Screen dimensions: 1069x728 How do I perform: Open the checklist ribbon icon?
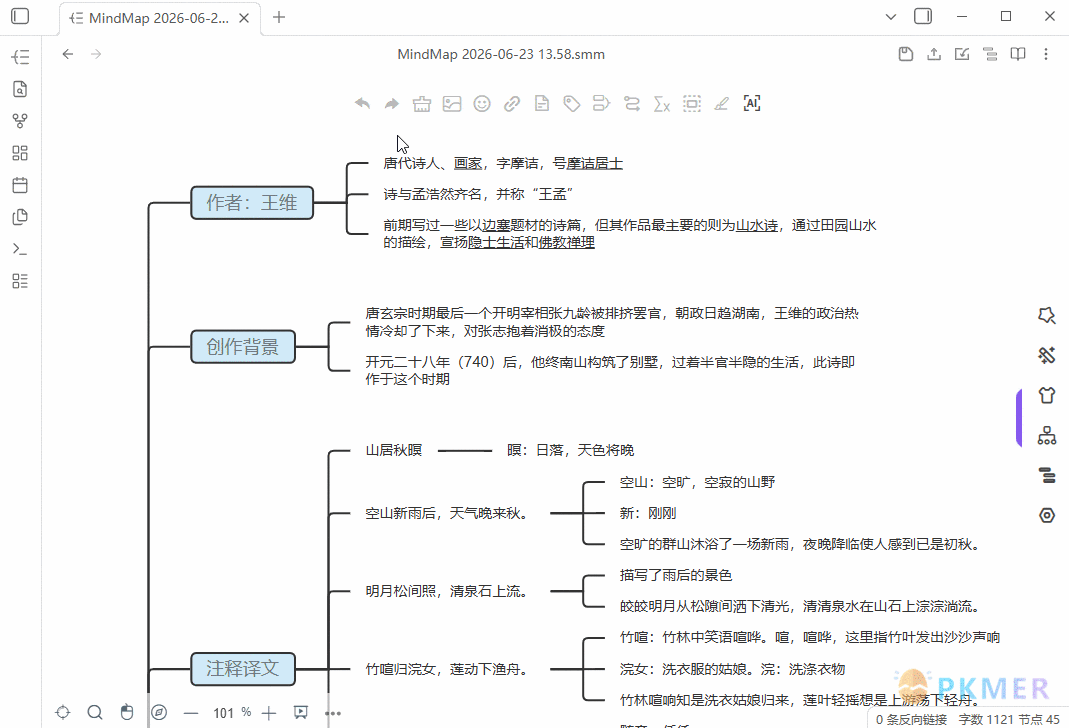tap(20, 281)
